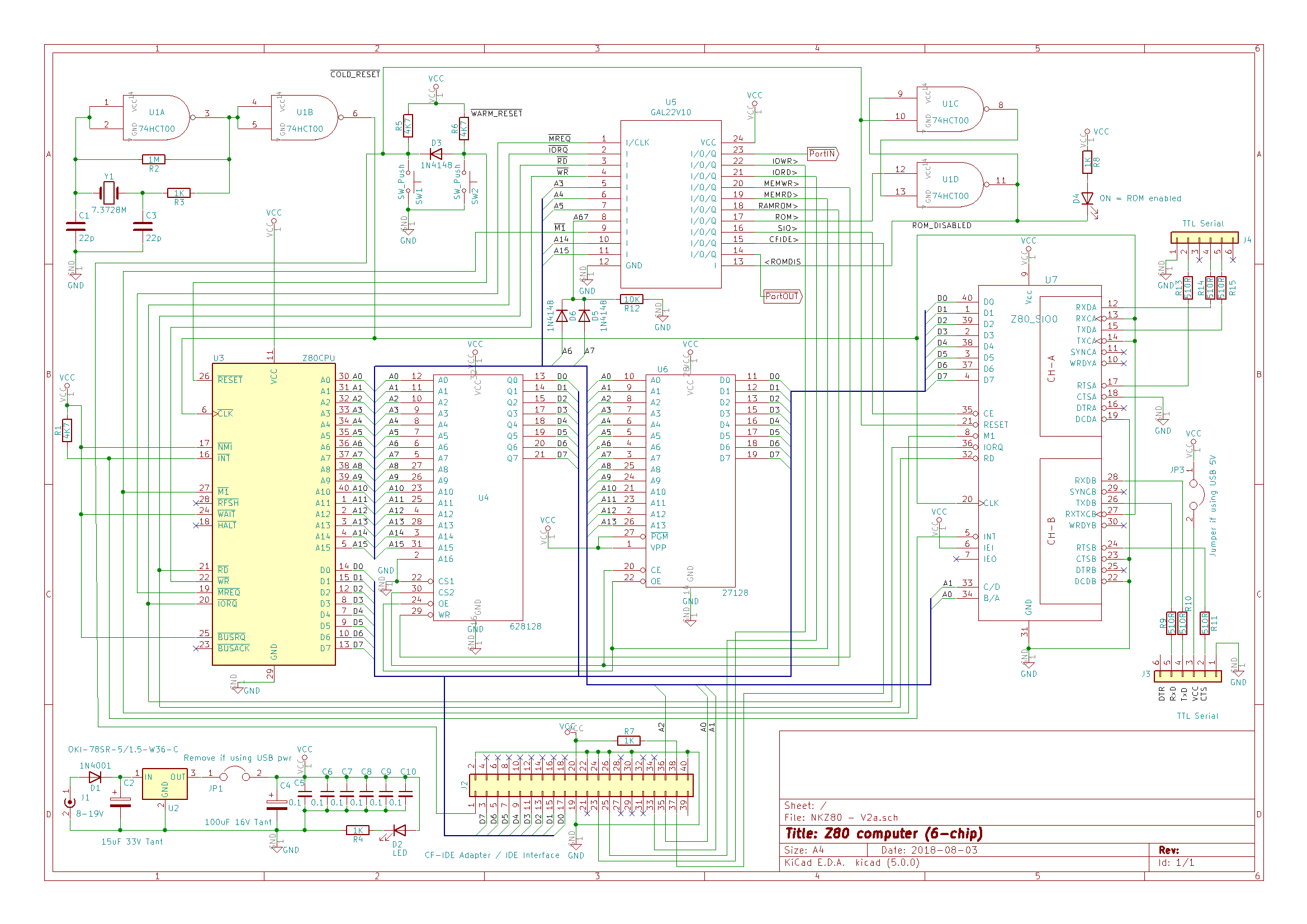Select the Y1 7.3728M crystal symbol

108,193
